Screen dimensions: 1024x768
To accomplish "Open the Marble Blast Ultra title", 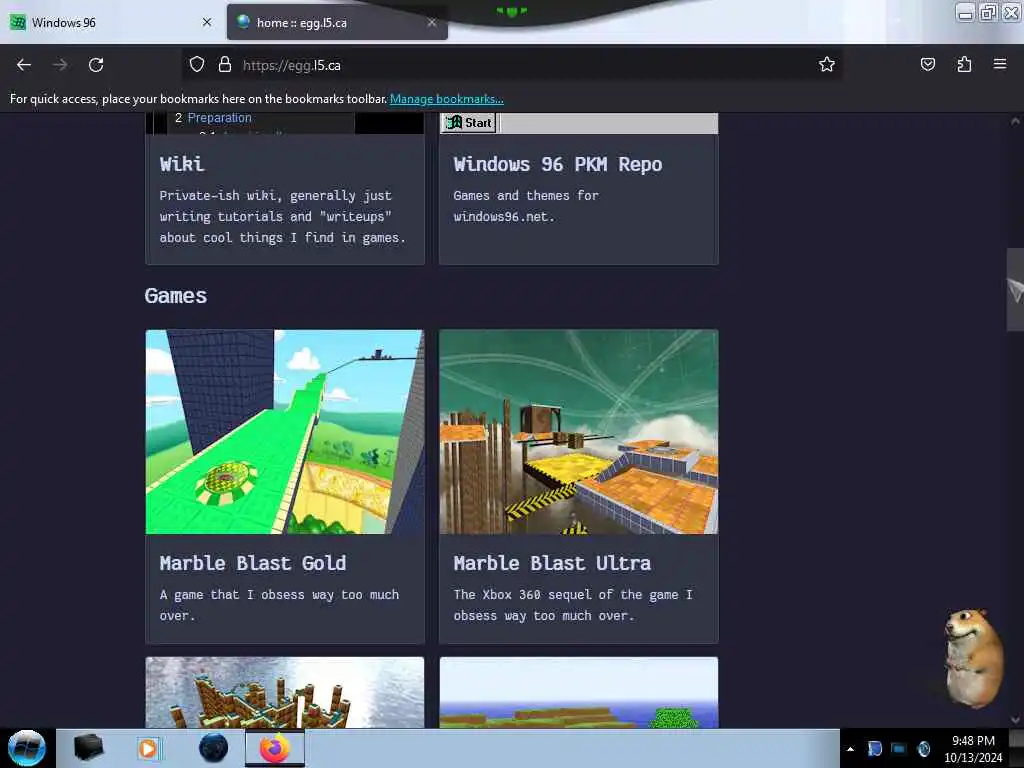I will [552, 563].
